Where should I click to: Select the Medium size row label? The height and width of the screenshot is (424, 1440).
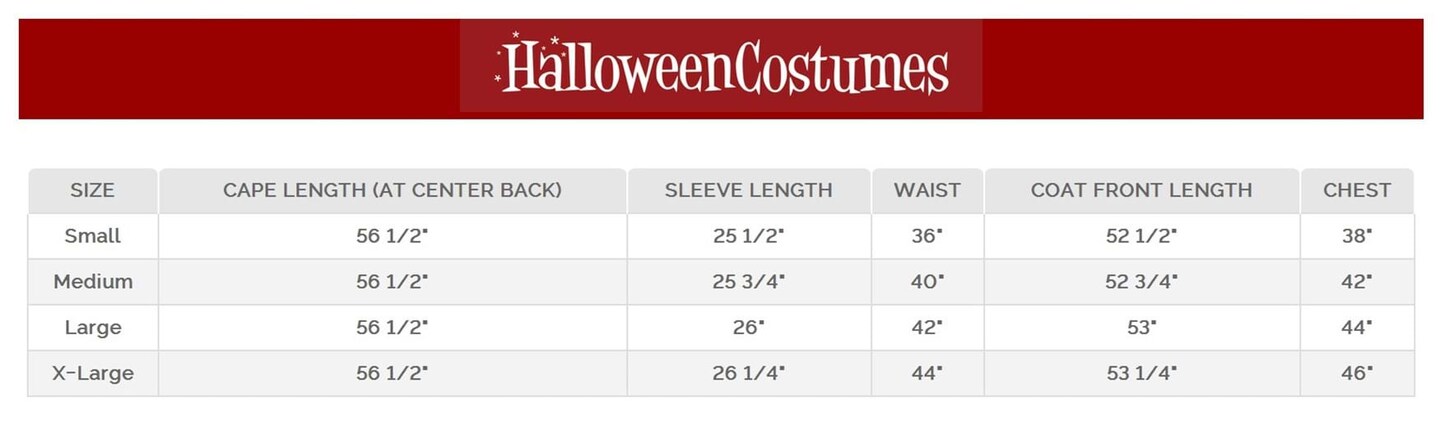point(92,282)
